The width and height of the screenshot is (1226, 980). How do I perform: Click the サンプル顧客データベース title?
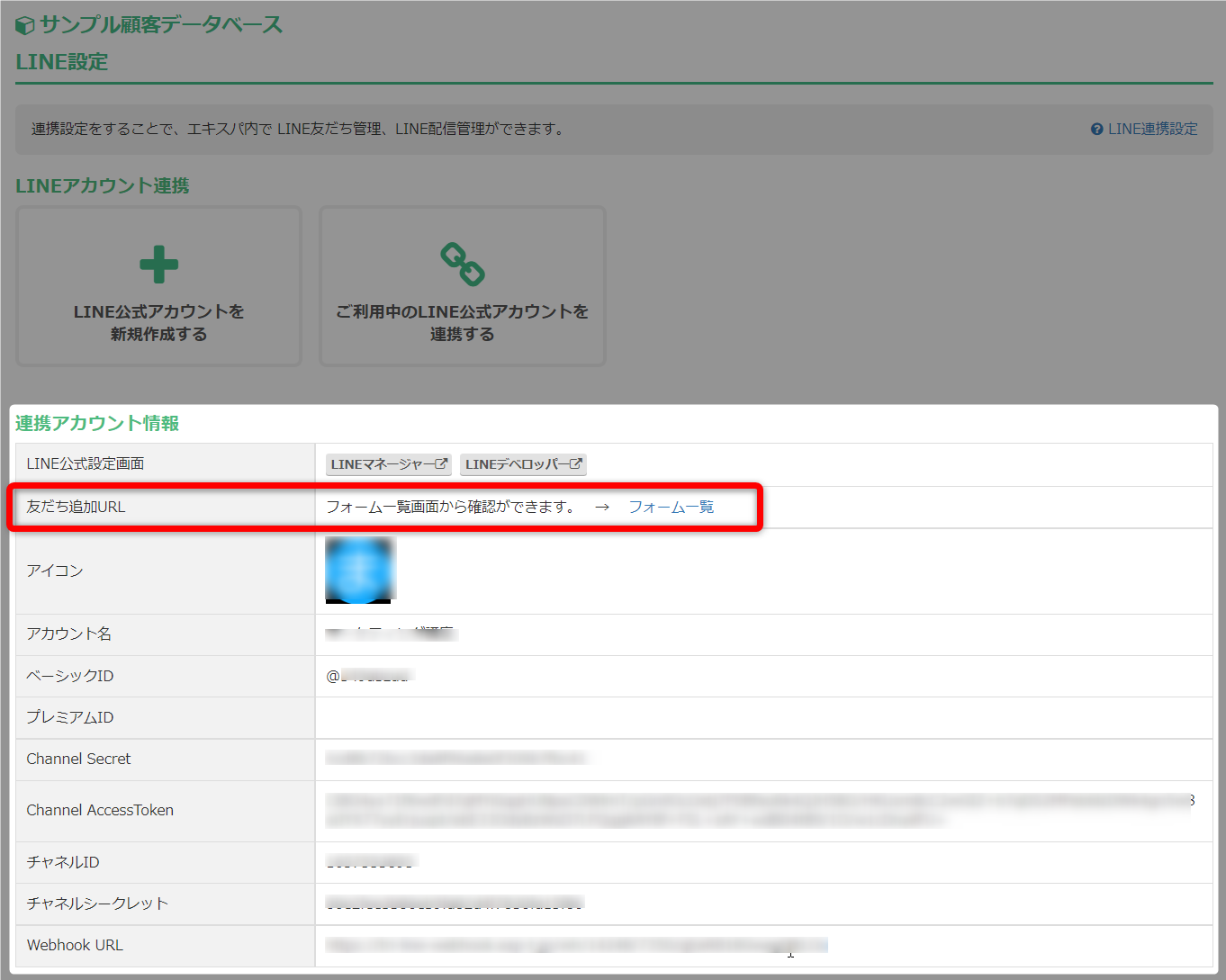[161, 24]
